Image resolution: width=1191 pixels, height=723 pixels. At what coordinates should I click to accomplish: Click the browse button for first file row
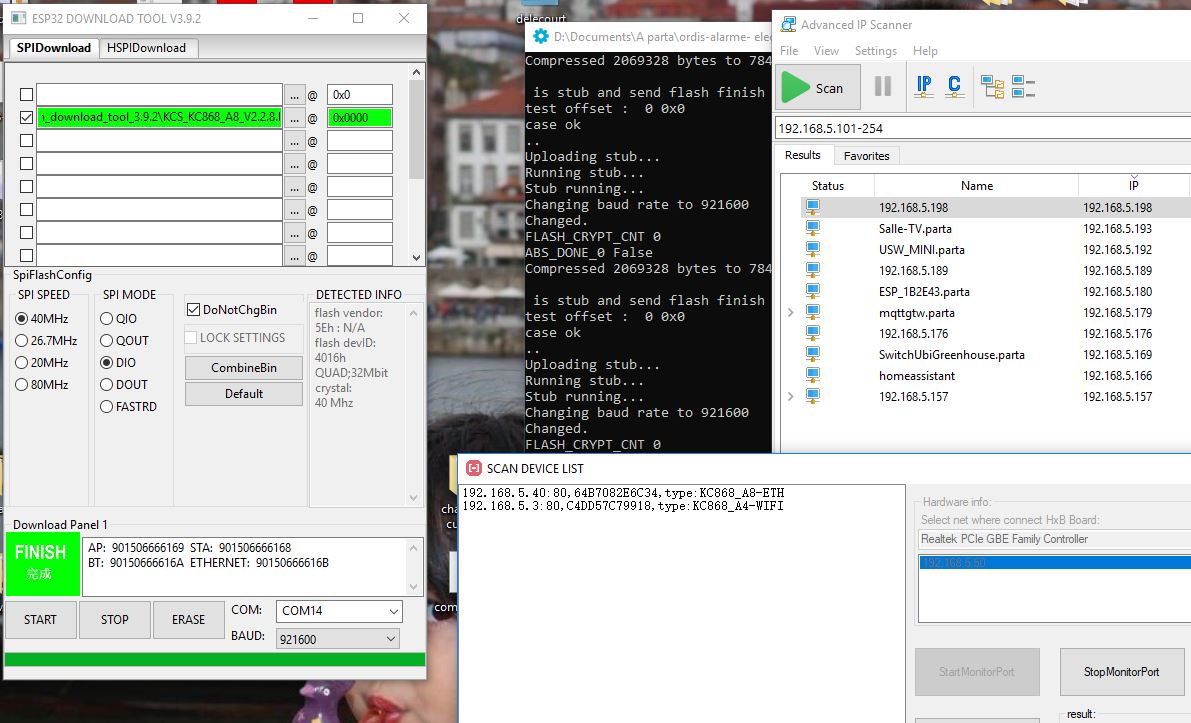294,95
